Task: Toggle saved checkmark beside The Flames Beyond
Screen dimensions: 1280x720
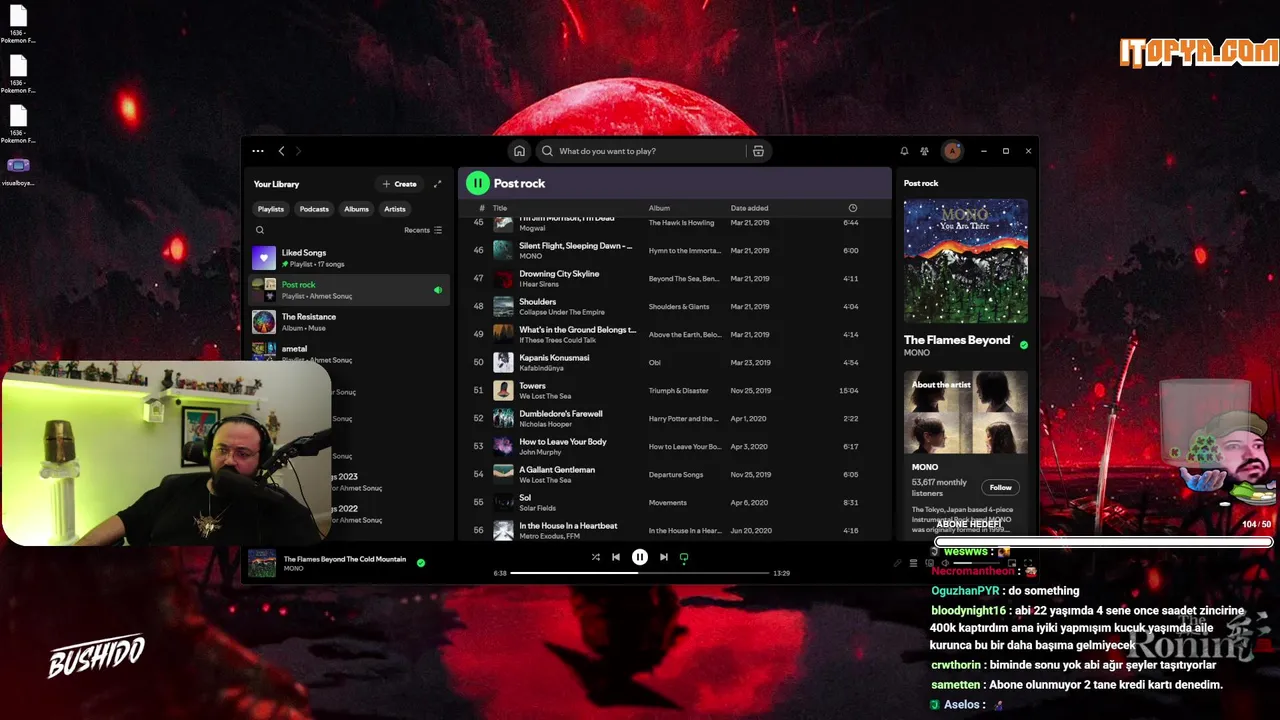Action: [1023, 345]
